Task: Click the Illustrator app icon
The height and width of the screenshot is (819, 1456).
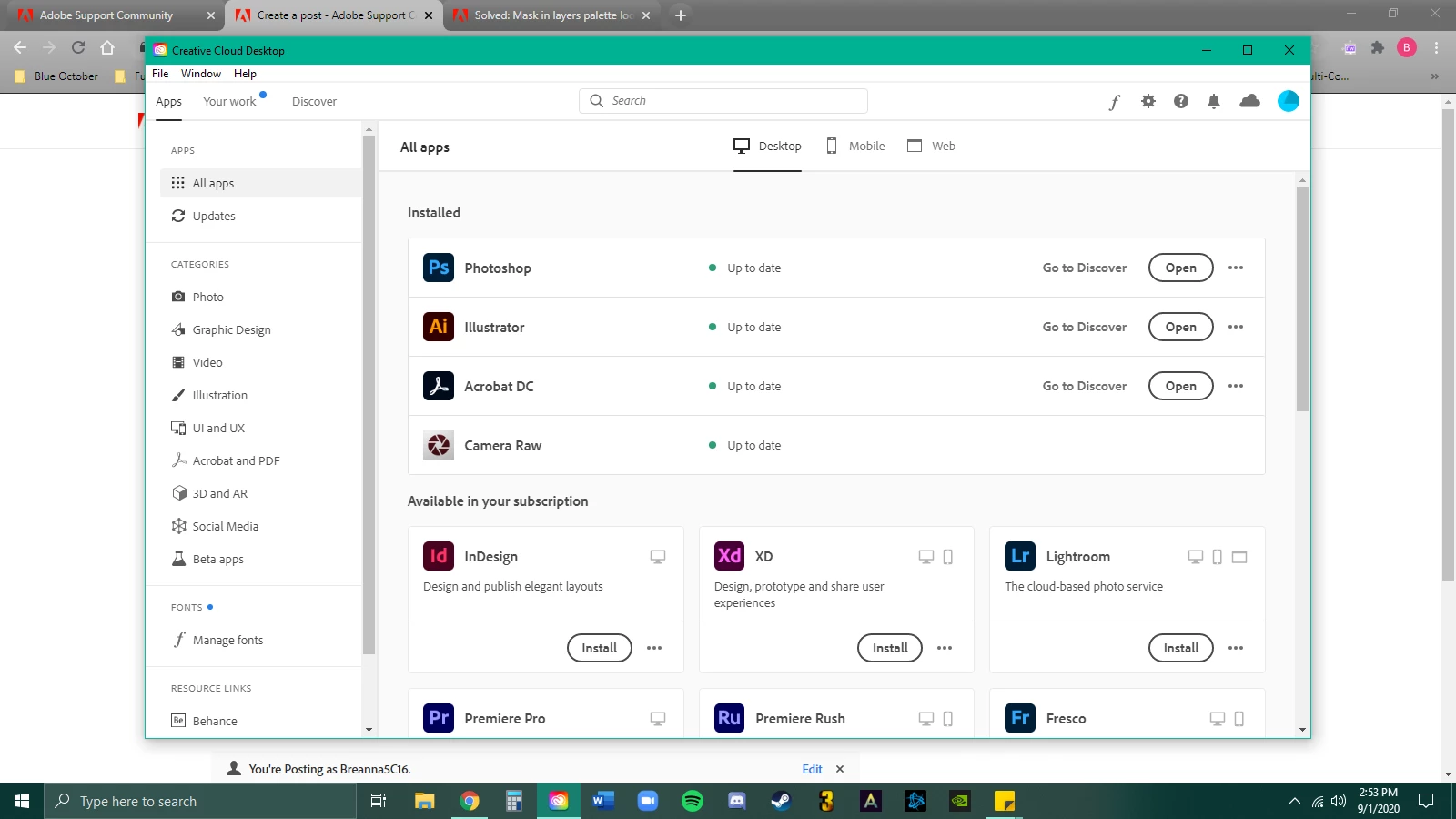Action: [439, 327]
